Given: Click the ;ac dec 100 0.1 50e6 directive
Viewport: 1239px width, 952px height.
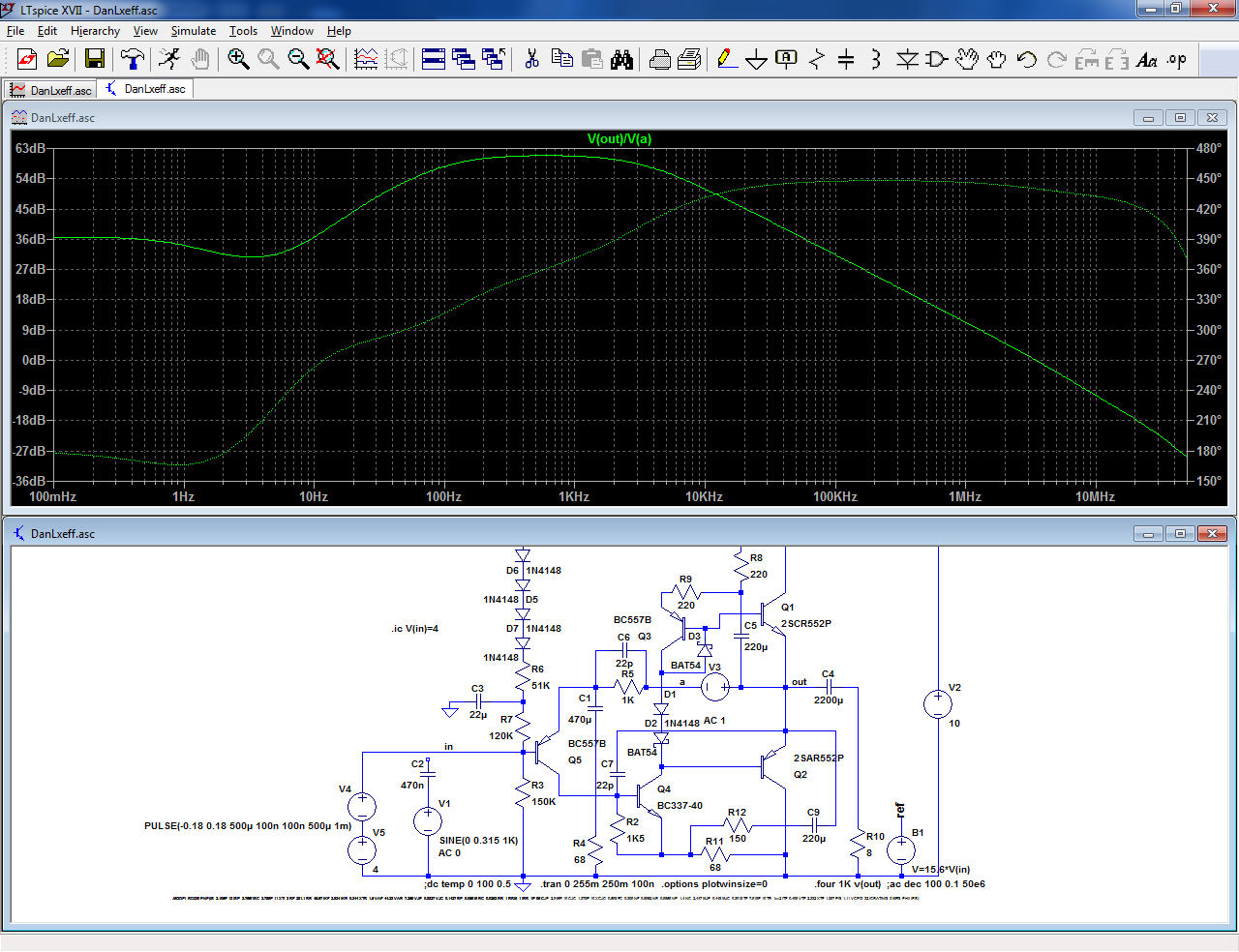Looking at the screenshot, I should point(936,884).
